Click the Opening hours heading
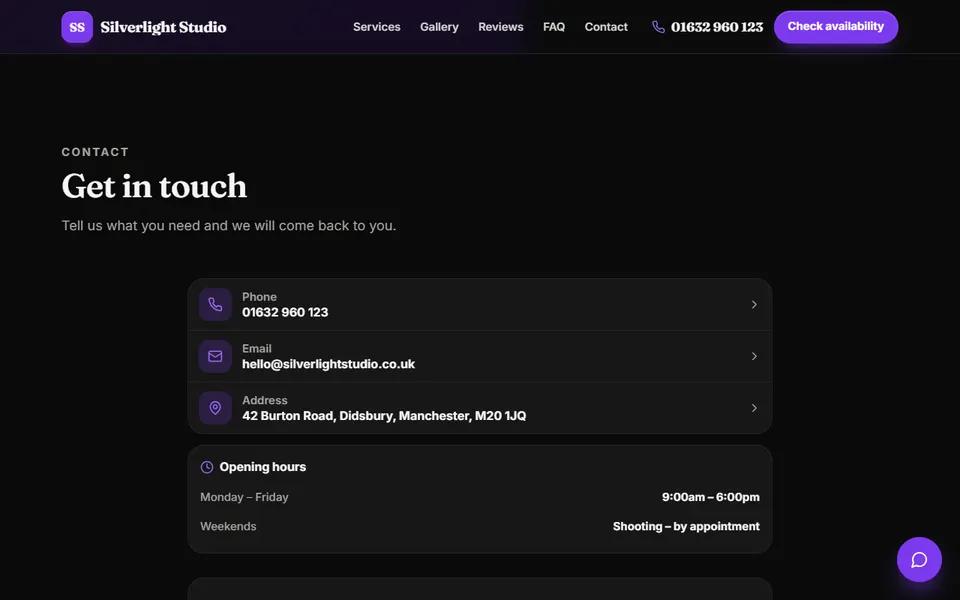960x600 pixels. click(x=263, y=467)
